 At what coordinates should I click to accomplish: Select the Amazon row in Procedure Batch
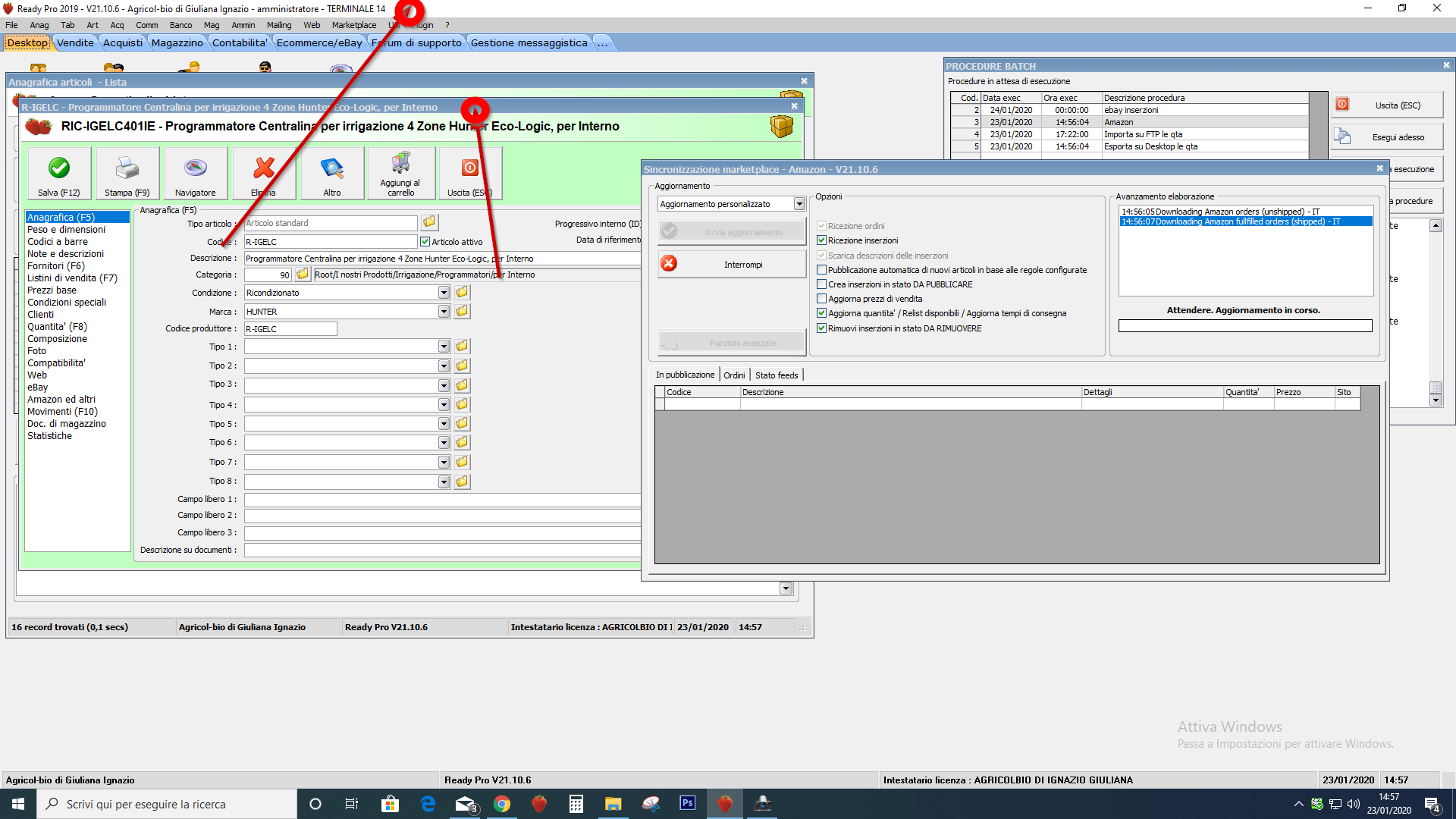point(1130,122)
